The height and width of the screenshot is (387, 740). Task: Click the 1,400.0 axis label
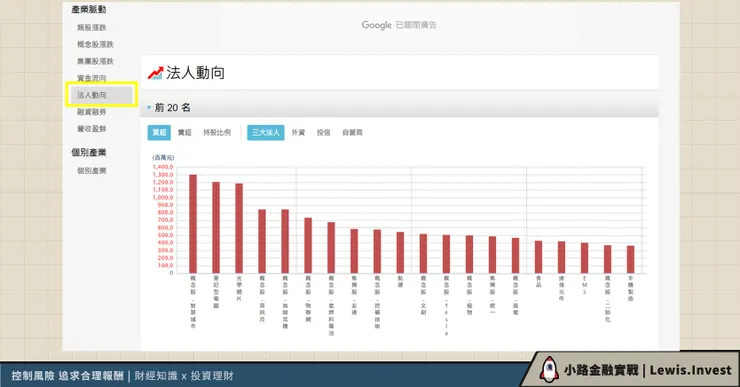pos(163,167)
